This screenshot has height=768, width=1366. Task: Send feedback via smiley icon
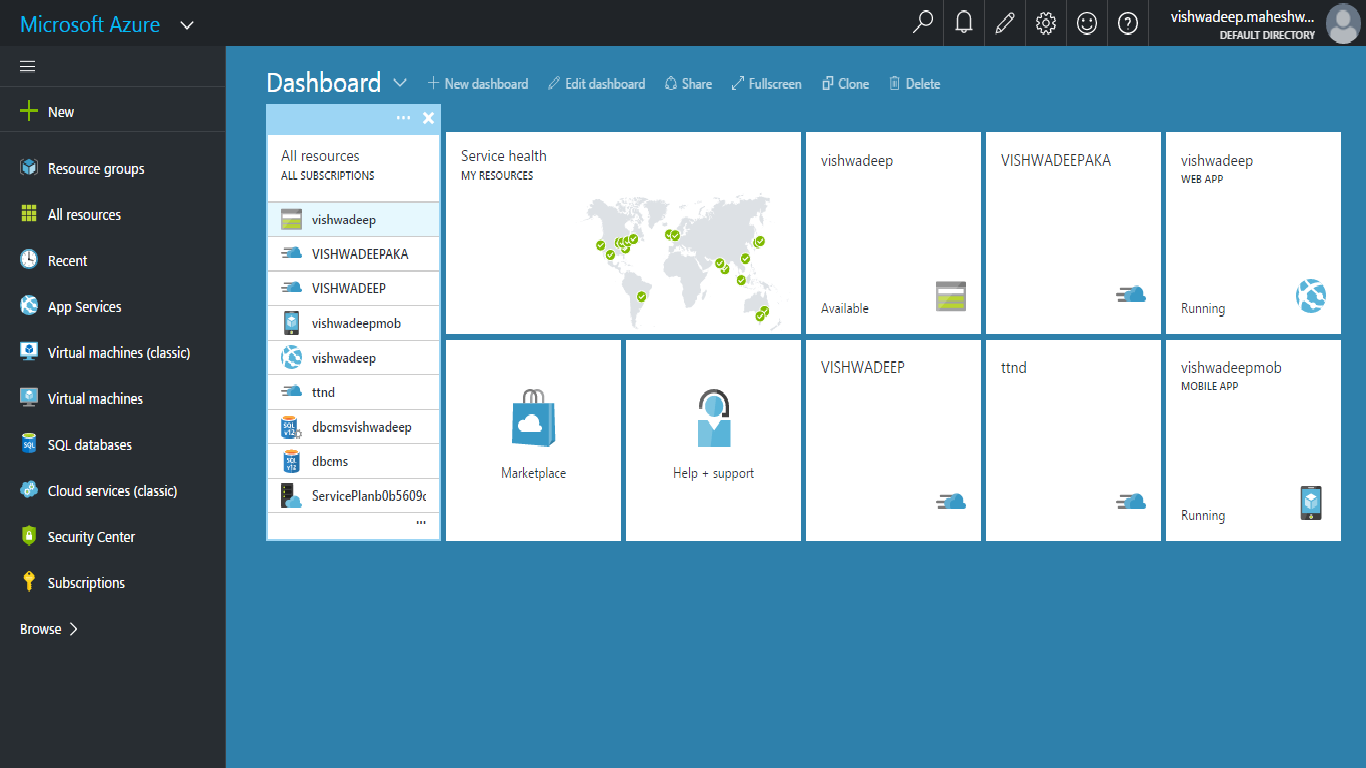coord(1087,23)
